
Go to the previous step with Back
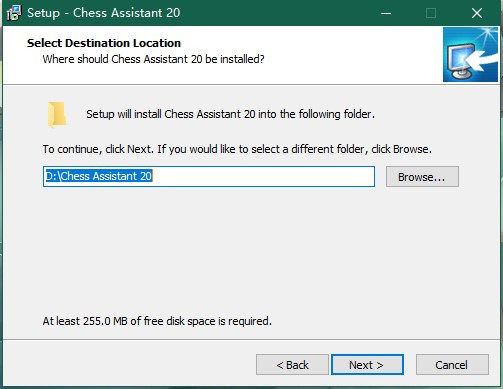(292, 365)
